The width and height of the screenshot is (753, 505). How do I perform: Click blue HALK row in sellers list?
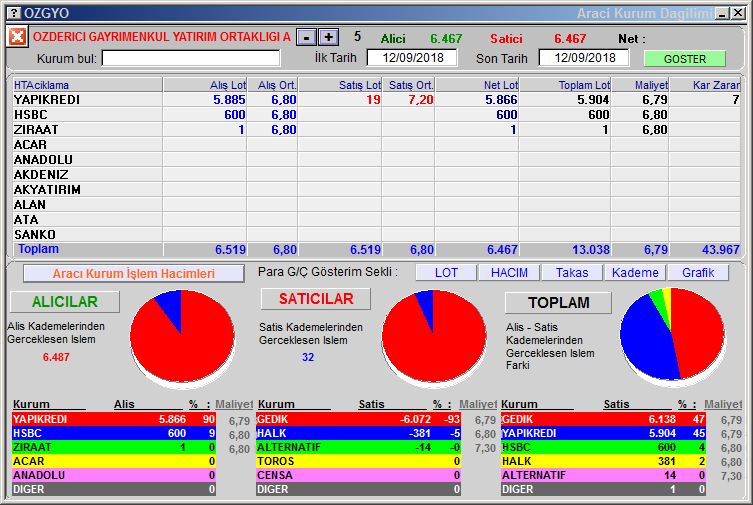pos(358,433)
